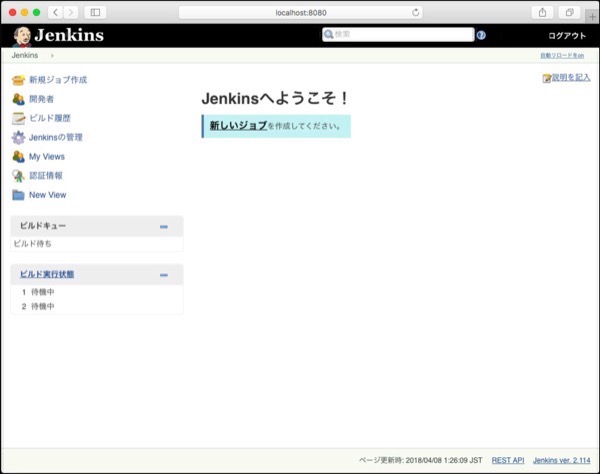Open the REST API link
This screenshot has height=474, width=600.
508,460
